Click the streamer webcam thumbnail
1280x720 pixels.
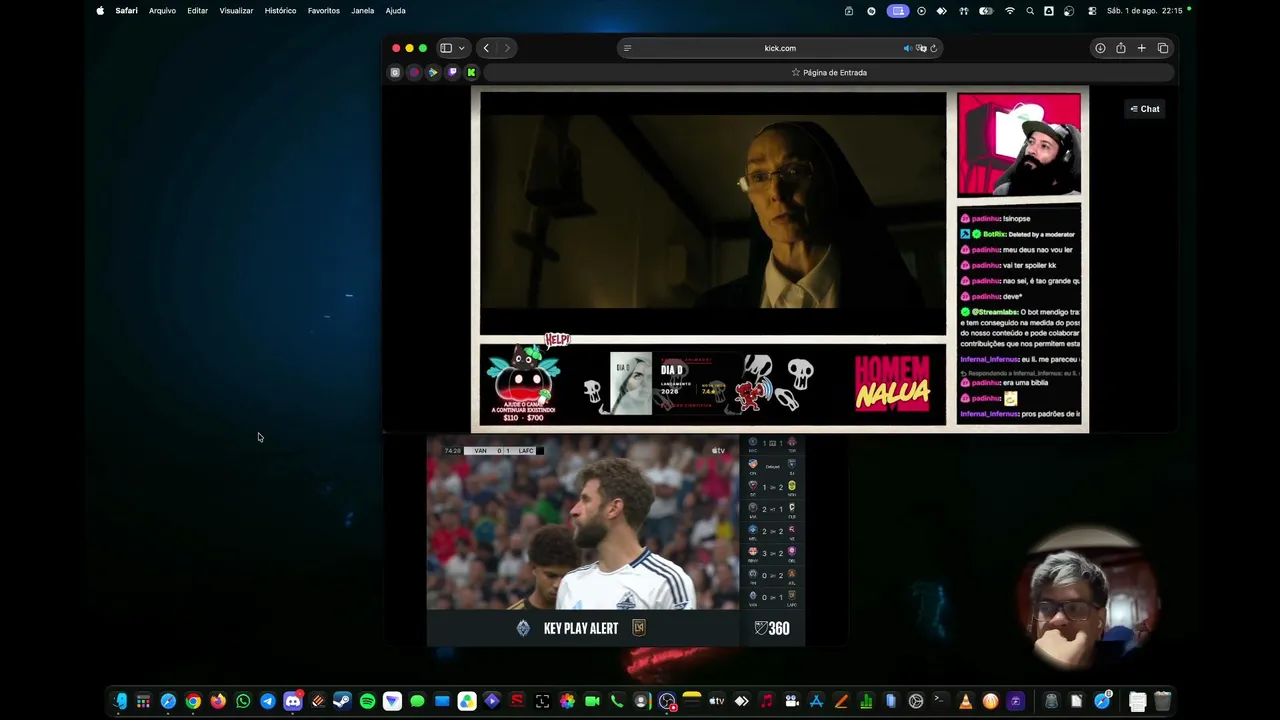click(1019, 144)
